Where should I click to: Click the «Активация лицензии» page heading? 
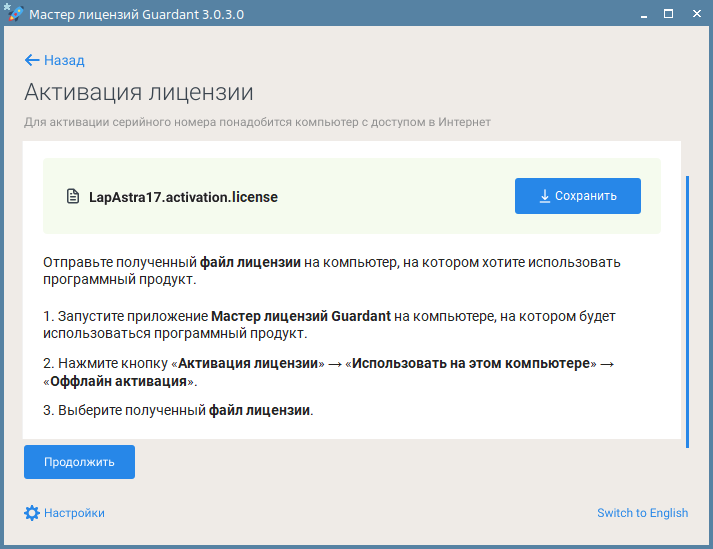(x=139, y=93)
